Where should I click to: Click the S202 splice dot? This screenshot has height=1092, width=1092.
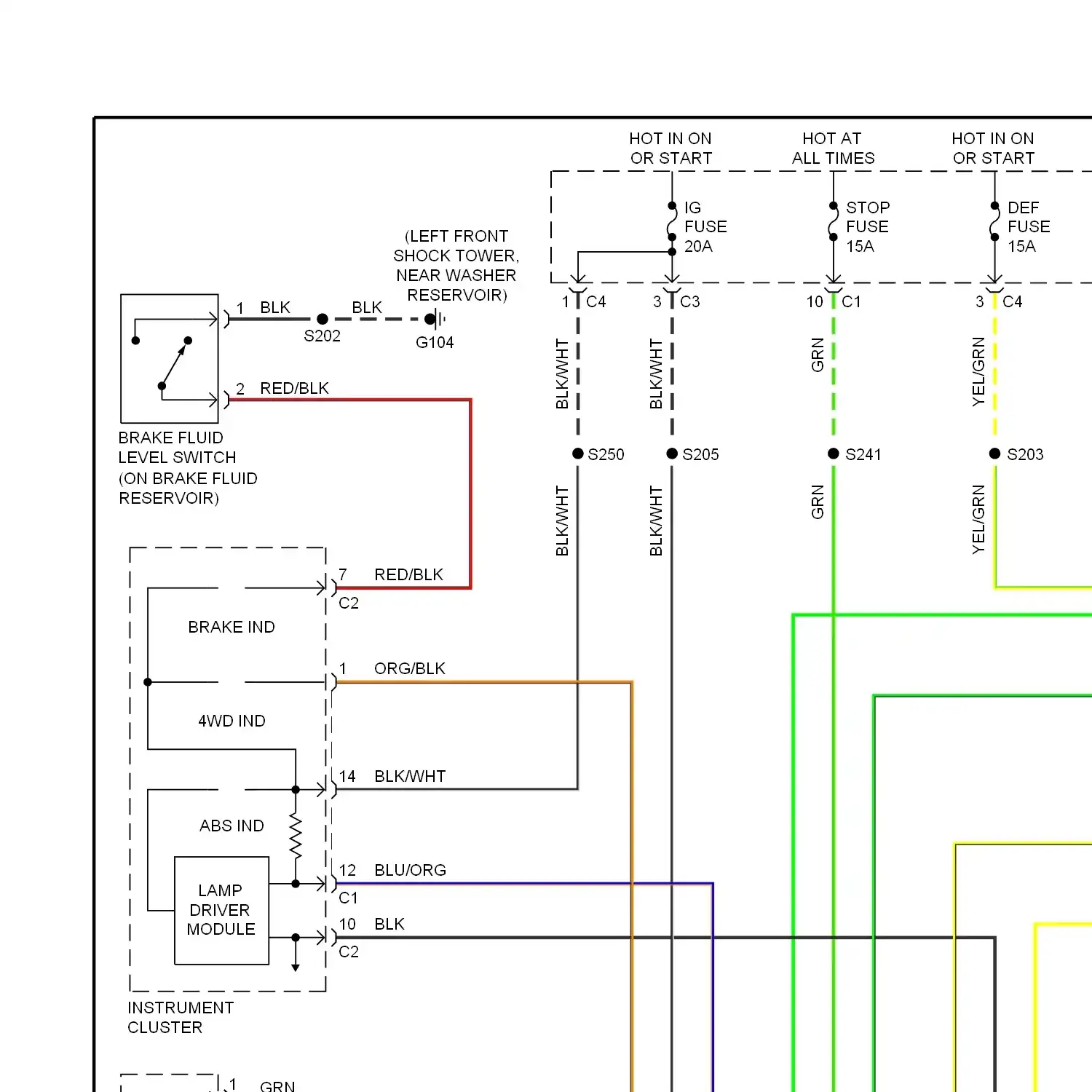(323, 319)
